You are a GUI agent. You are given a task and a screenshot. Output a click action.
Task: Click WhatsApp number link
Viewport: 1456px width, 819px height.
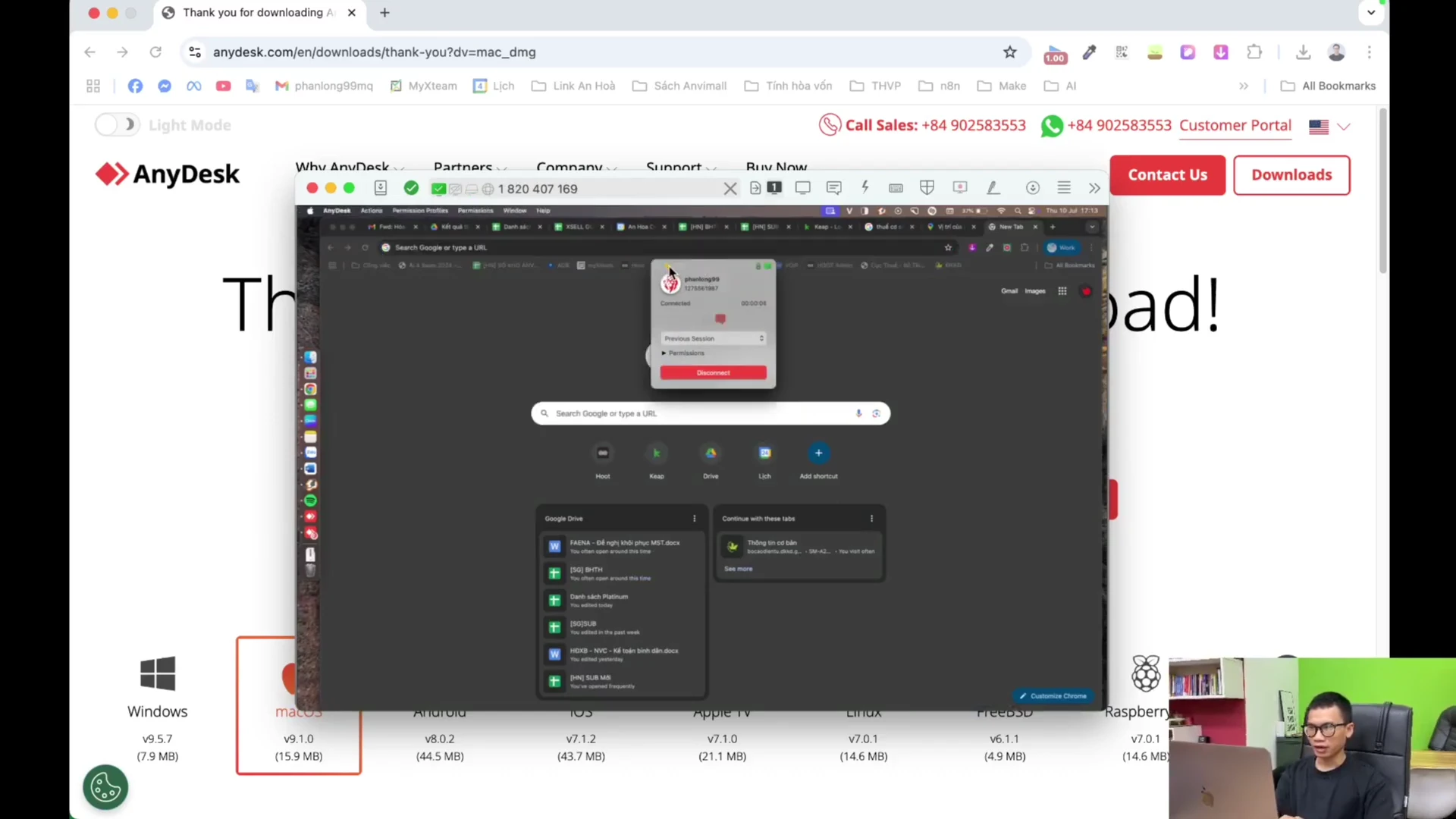(x=1106, y=125)
